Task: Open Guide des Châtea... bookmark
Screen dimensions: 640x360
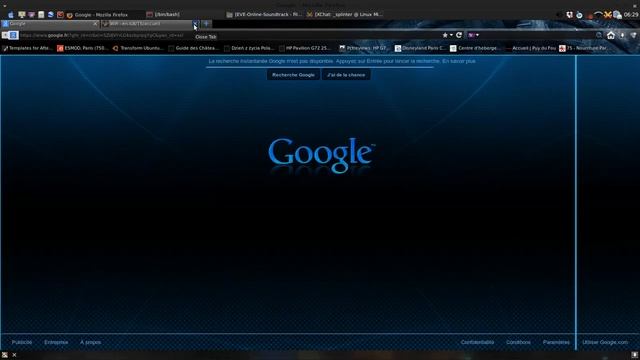Action: [194, 48]
